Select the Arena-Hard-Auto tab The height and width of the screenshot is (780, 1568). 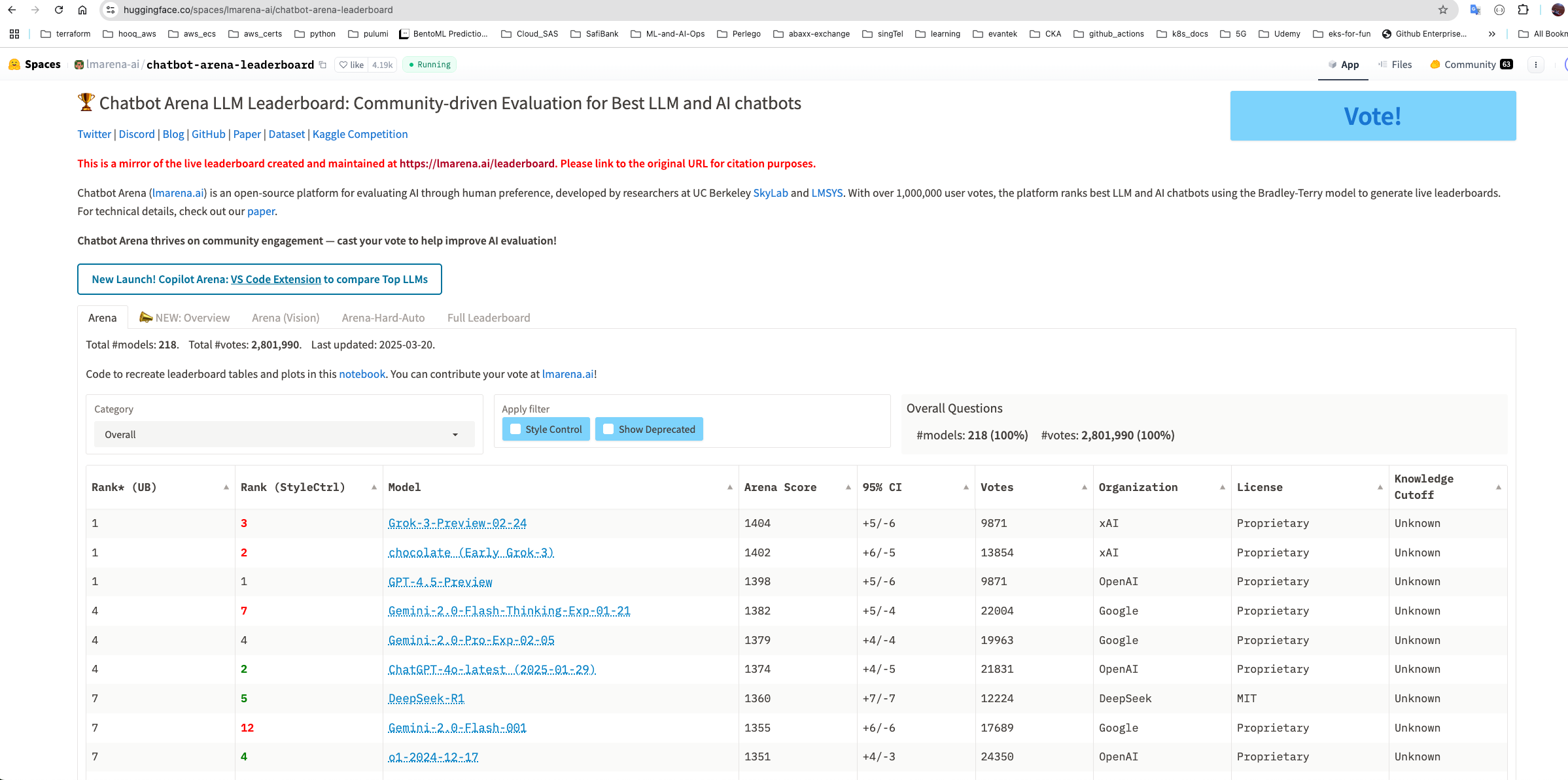pyautogui.click(x=383, y=318)
